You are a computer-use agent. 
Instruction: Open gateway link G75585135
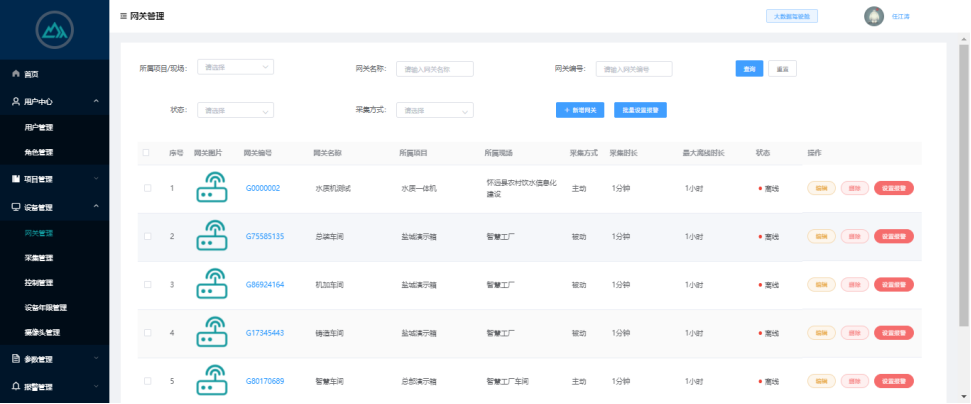[x=265, y=237]
